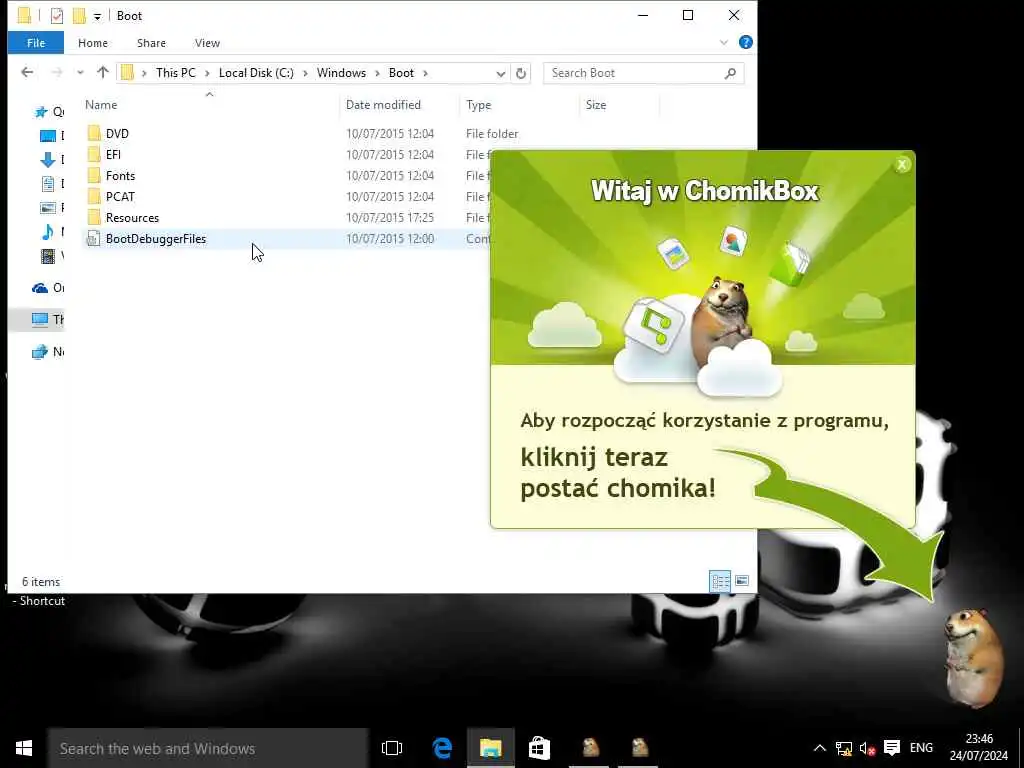Open Network in navigation pane

[x=48, y=351]
